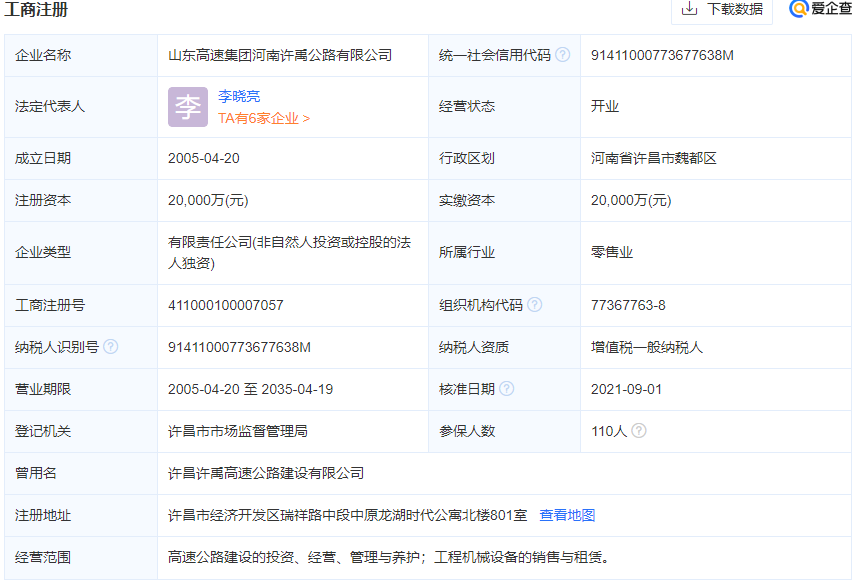This screenshot has height=582, width=858.
Task: Click help icon beside 组织机构代码
Action: click(x=535, y=305)
